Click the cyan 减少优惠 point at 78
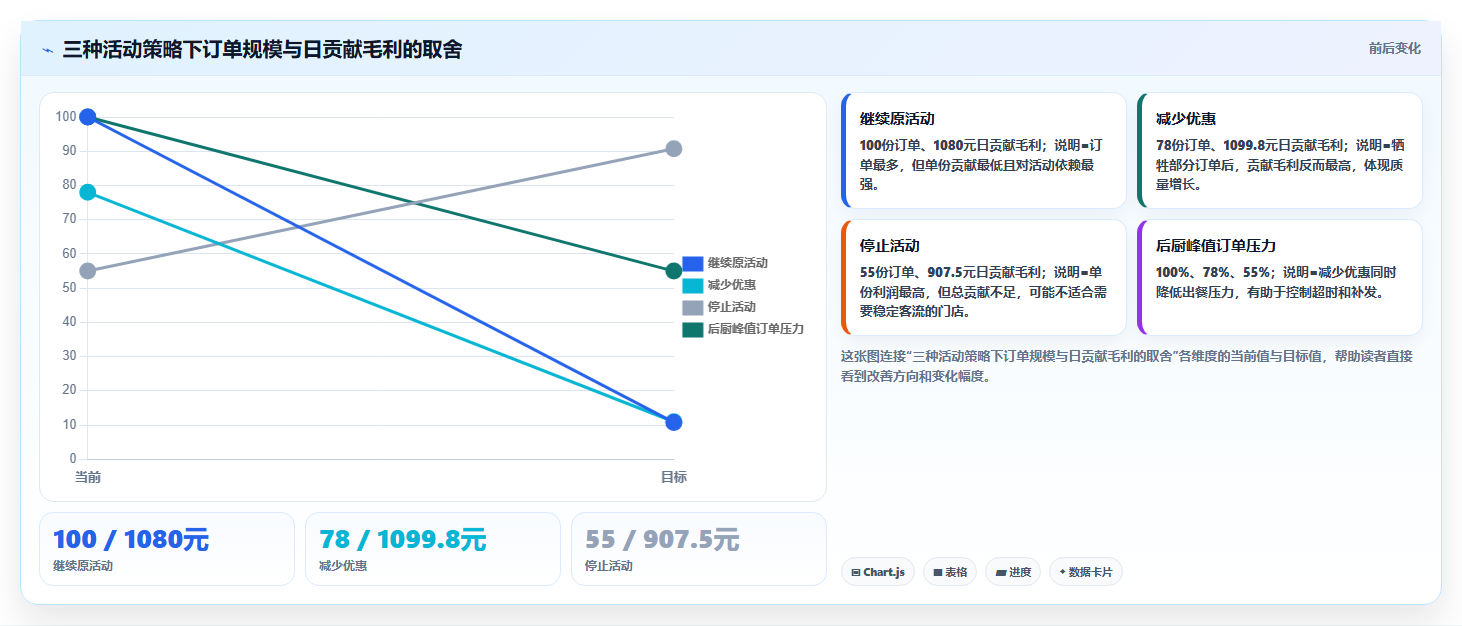 point(88,192)
